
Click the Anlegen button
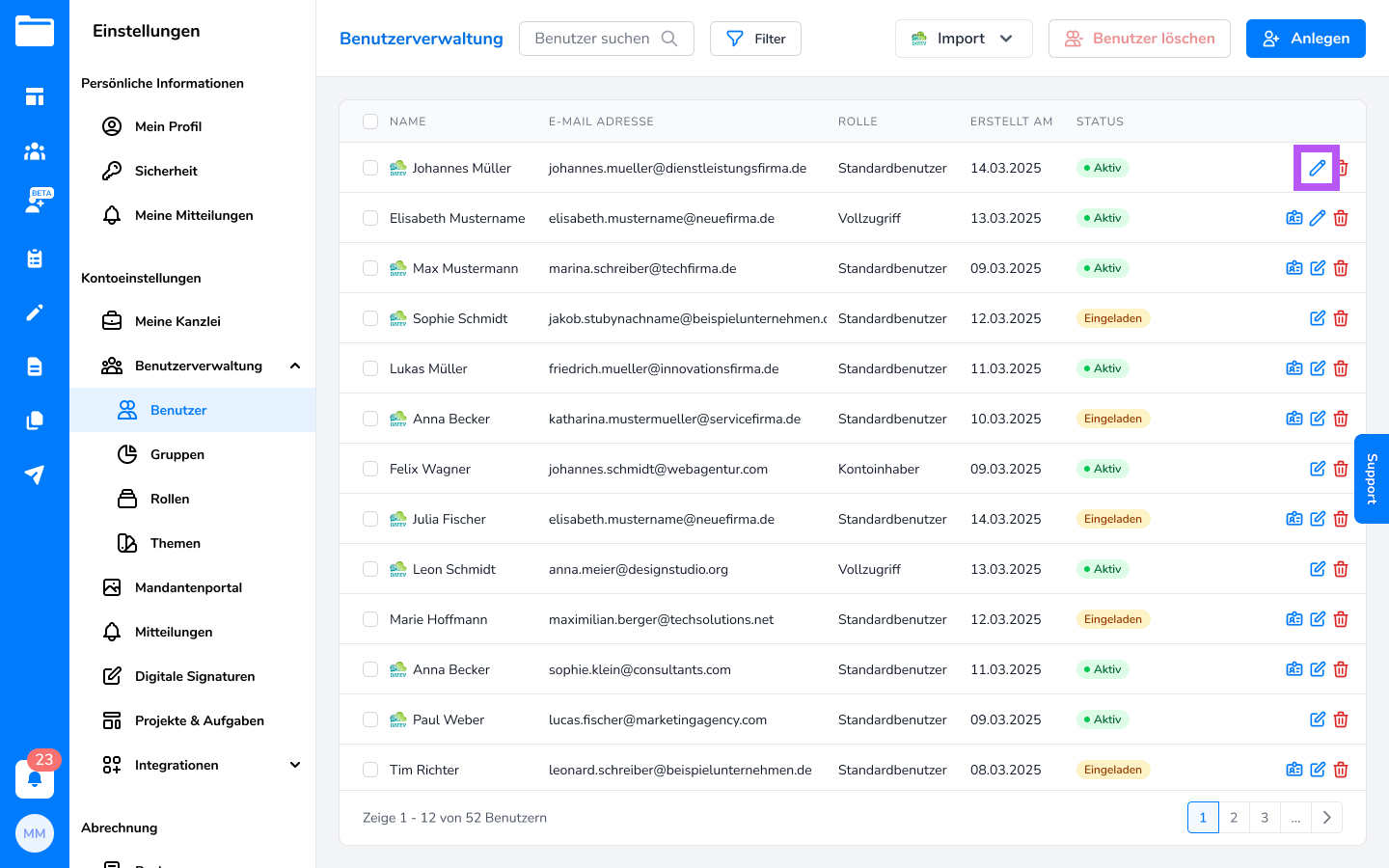tap(1305, 39)
